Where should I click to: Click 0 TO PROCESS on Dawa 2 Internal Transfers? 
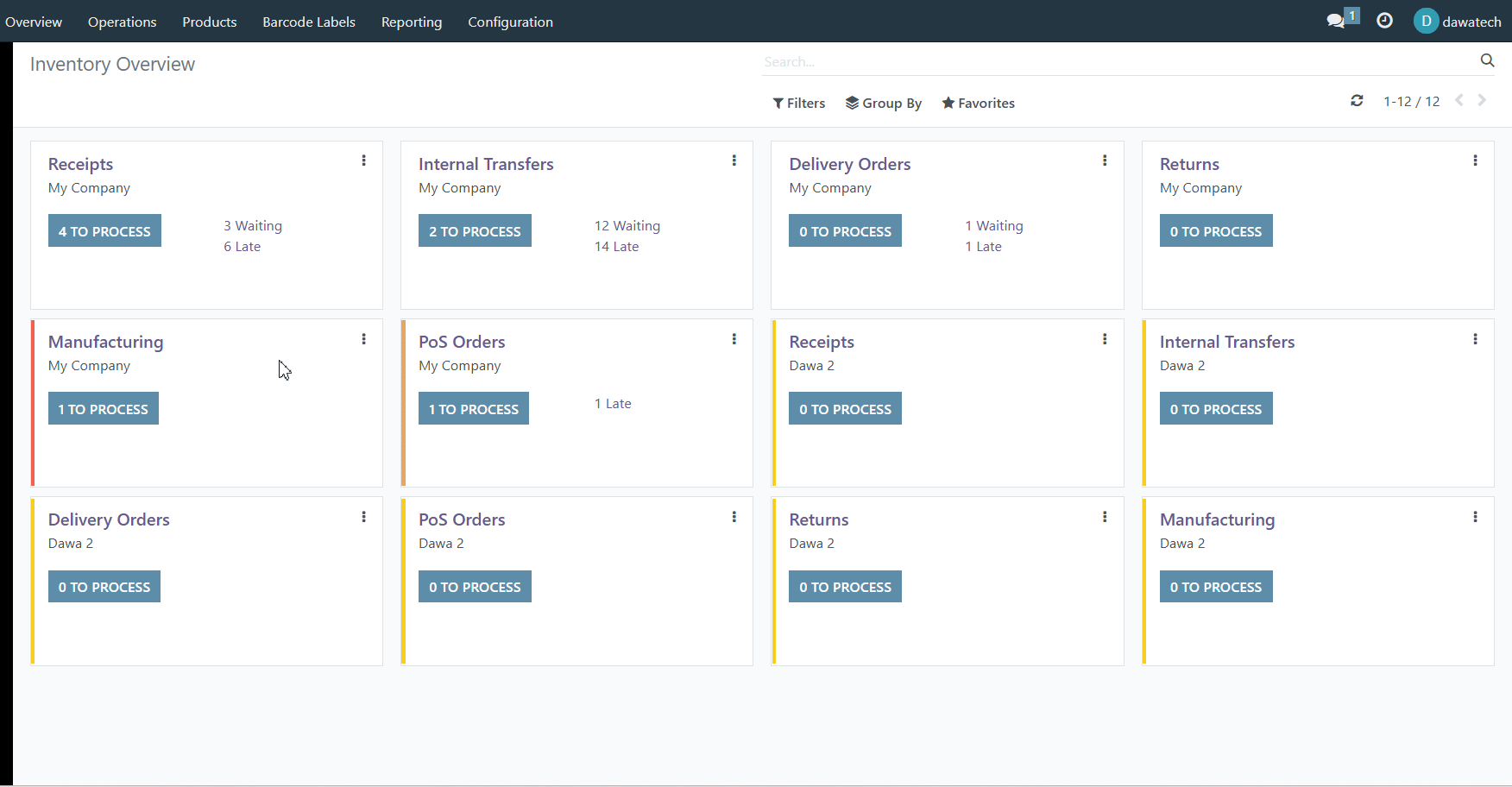point(1216,408)
